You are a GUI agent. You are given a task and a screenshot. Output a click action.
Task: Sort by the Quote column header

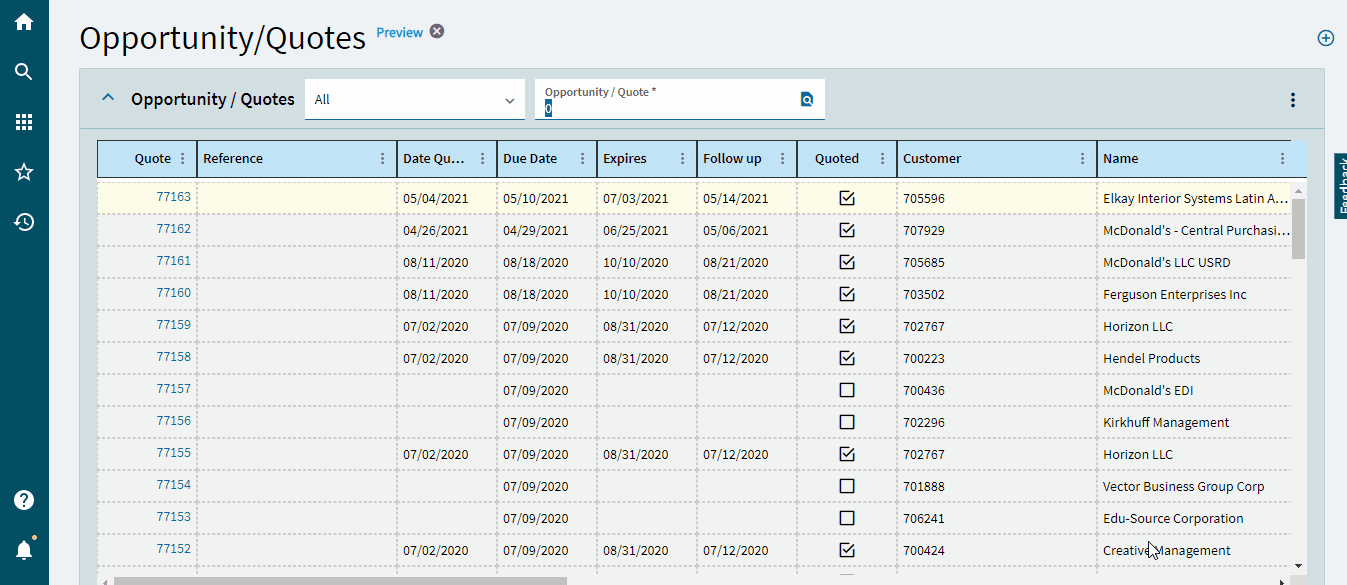point(153,158)
